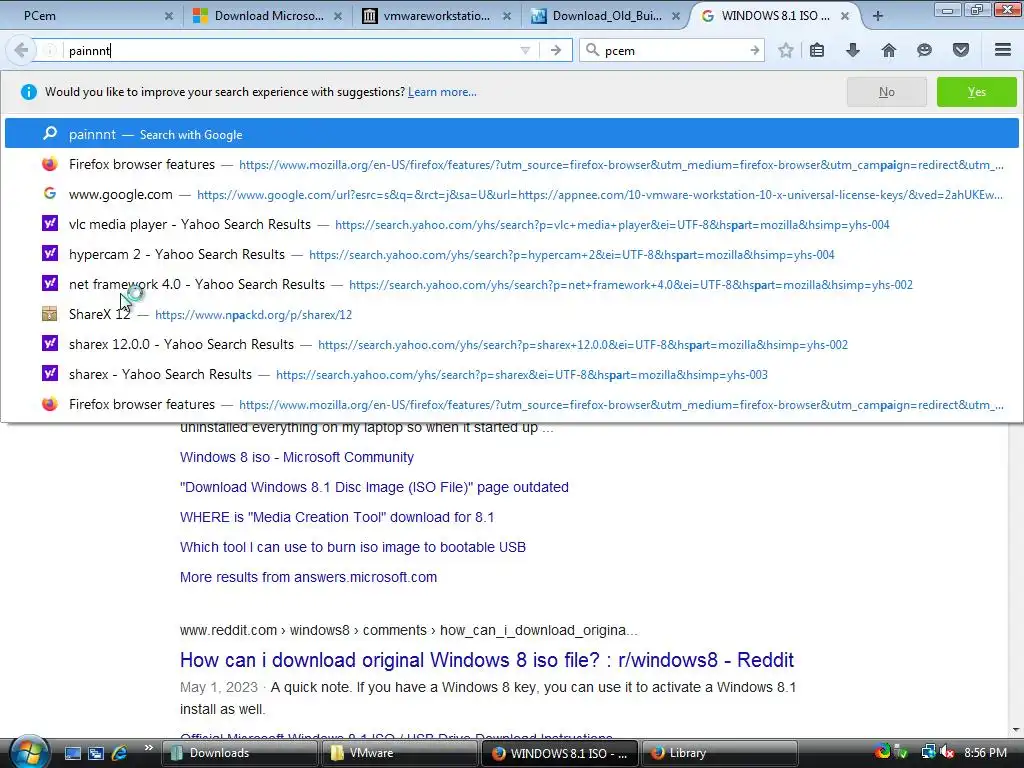Go to the Home page icon
The height and width of the screenshot is (768, 1024).
(889, 50)
